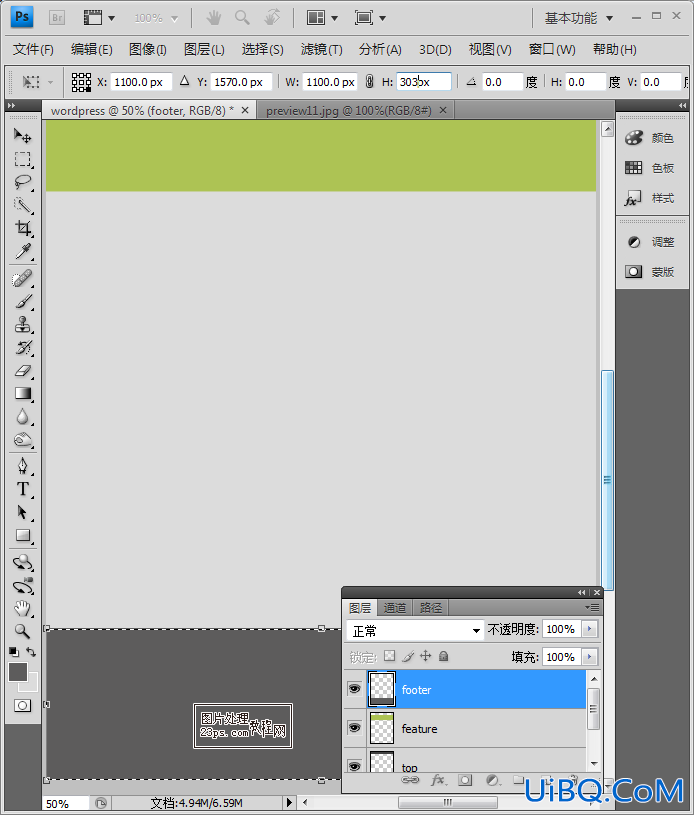Select the Eraser tool
Viewport: 694px width, 815px height.
(22, 371)
